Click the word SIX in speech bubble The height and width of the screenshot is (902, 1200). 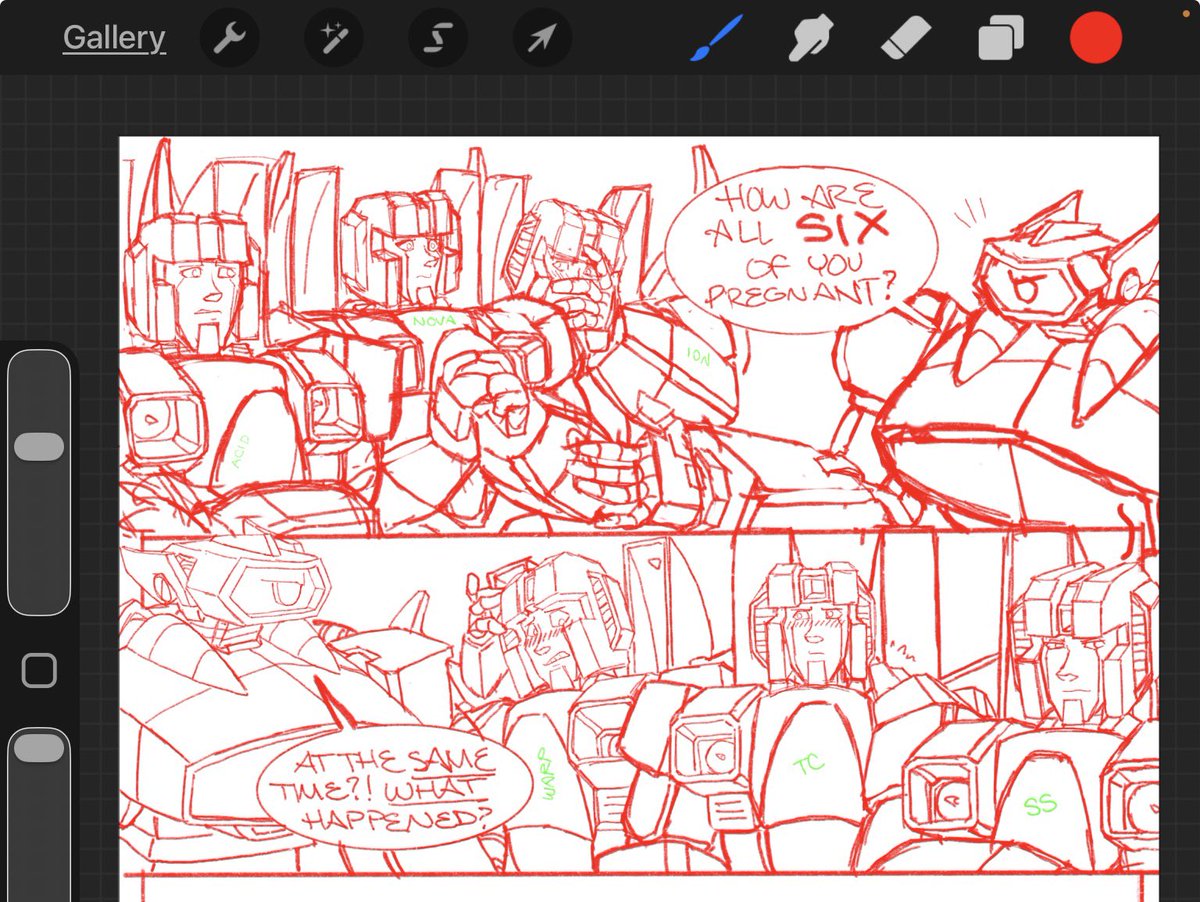pyautogui.click(x=841, y=228)
